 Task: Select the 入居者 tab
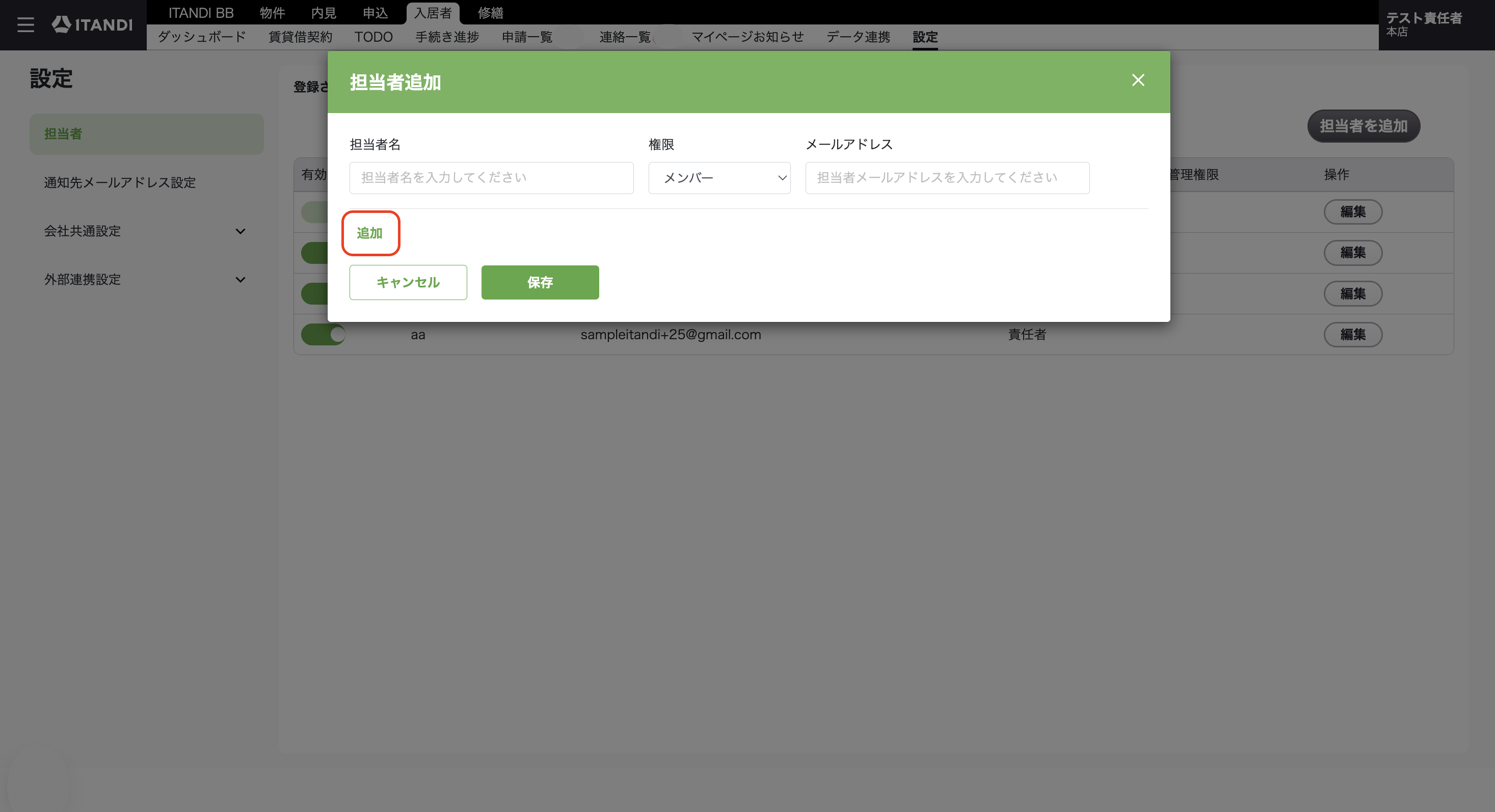pos(433,13)
